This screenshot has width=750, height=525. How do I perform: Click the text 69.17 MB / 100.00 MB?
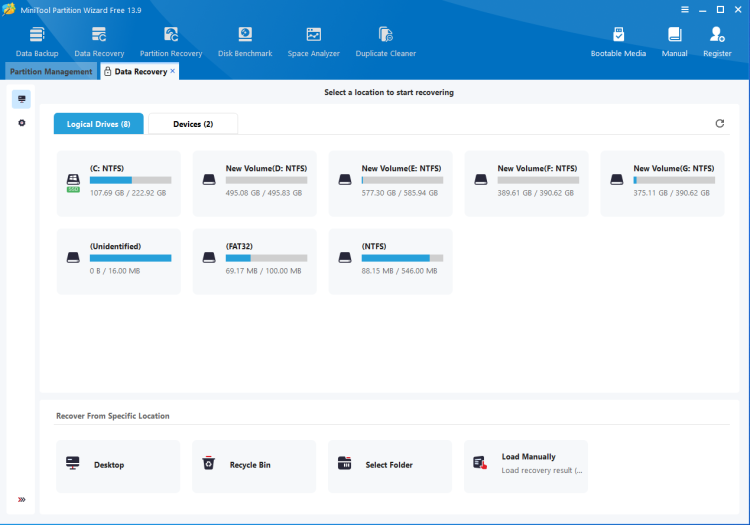pyautogui.click(x=264, y=271)
